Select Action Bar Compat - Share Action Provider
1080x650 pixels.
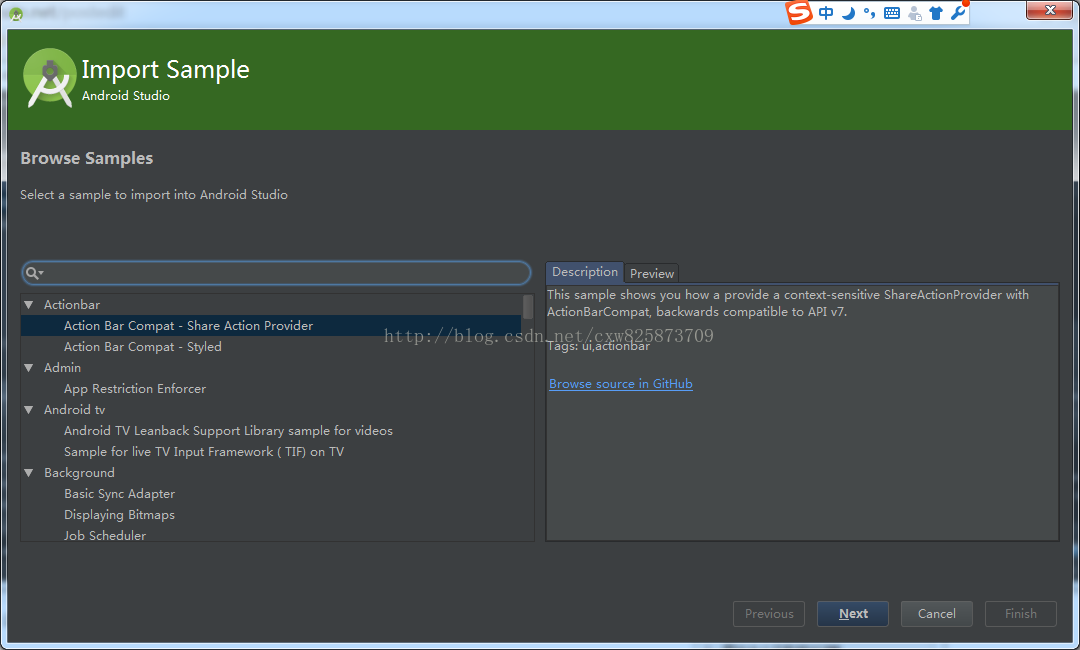point(271,326)
